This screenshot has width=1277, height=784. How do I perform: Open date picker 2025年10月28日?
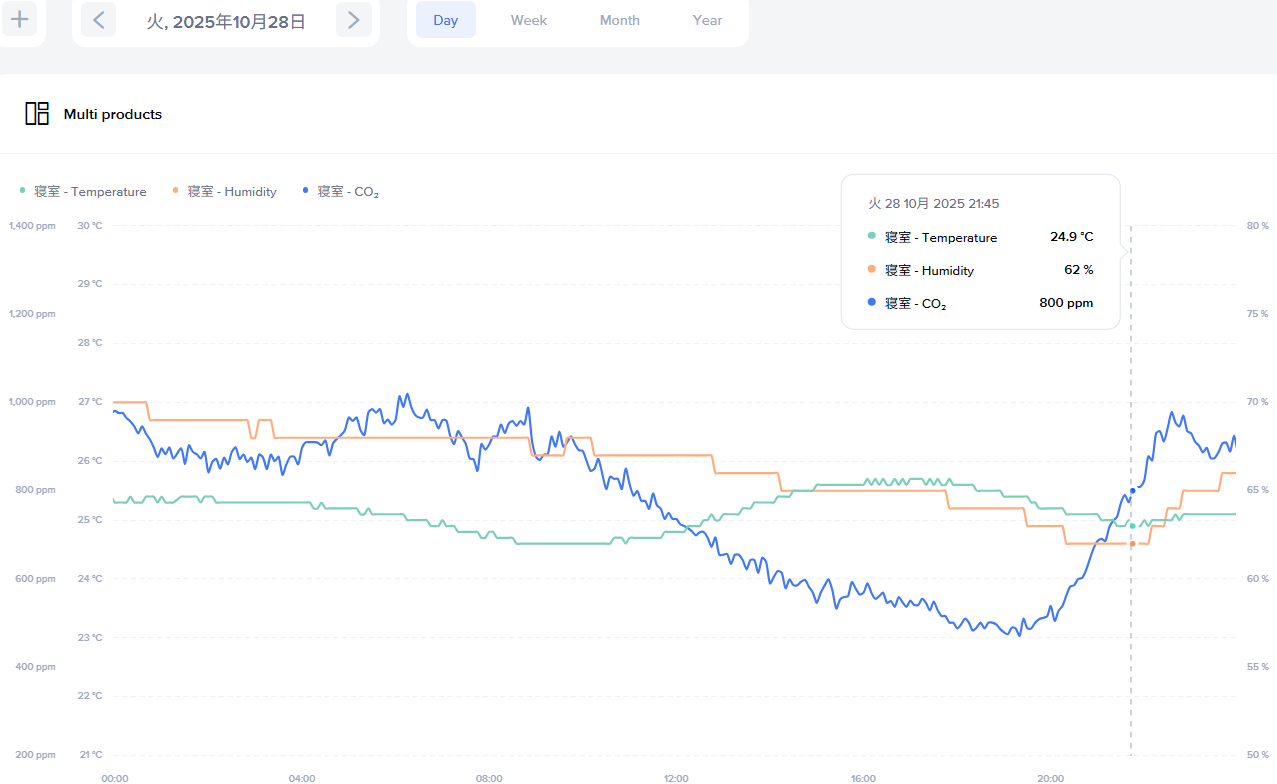[x=226, y=21]
